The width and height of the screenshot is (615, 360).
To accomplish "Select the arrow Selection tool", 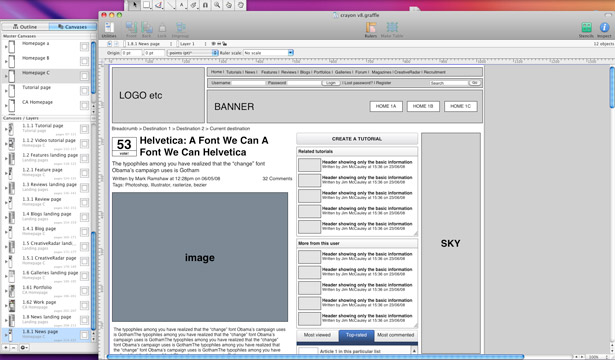I will 134,5.
